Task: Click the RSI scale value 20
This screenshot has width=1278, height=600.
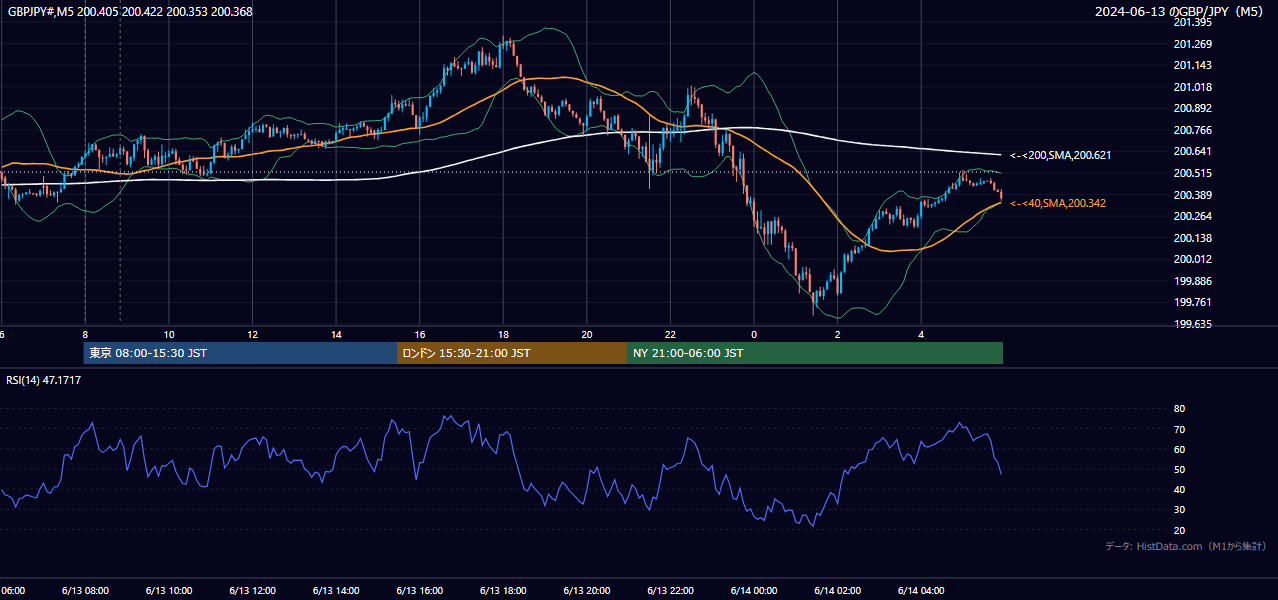Action: click(x=1179, y=530)
